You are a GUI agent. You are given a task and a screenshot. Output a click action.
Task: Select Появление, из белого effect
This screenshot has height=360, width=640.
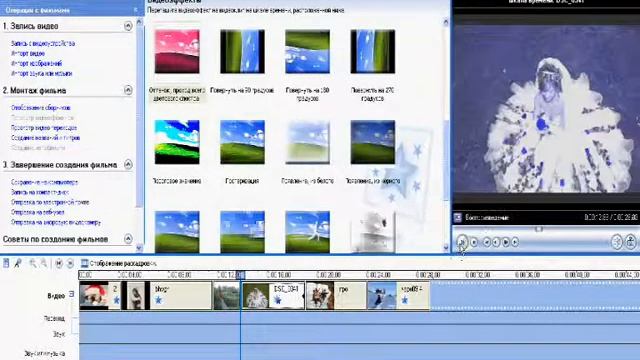(x=307, y=142)
